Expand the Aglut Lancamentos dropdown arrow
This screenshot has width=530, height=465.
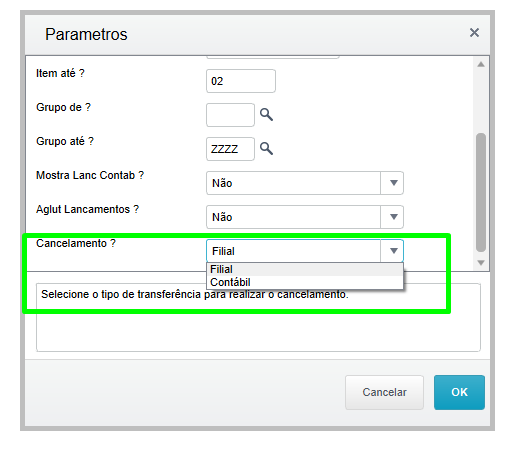coord(392,217)
